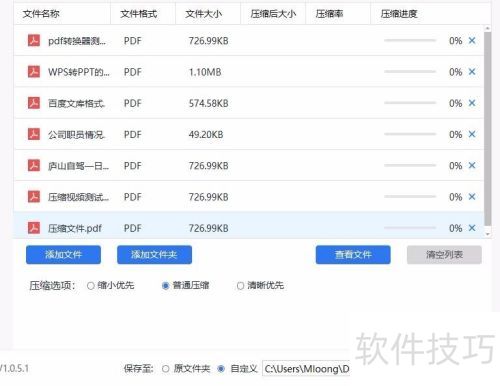
Task: Click the scrollbar down arrow
Action: pos(488,234)
